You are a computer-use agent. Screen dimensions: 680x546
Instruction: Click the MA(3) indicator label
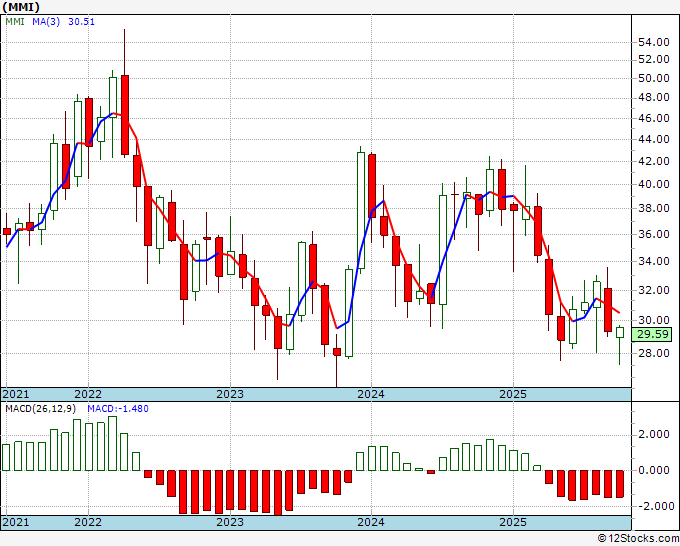(46, 22)
